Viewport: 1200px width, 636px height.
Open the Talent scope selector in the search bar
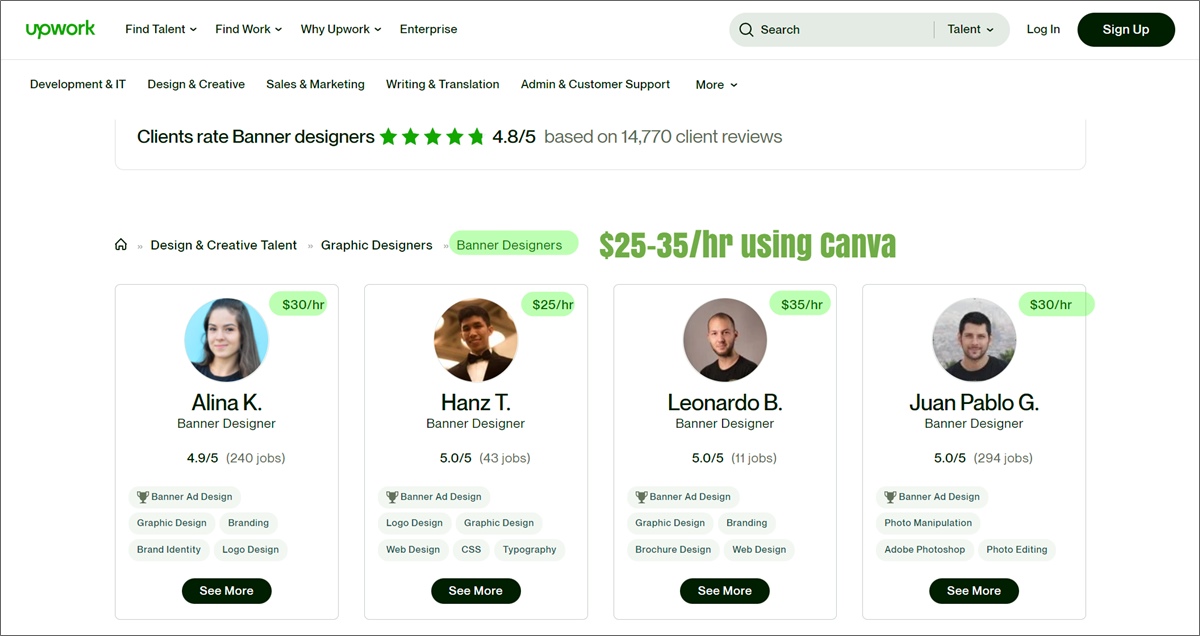point(969,29)
